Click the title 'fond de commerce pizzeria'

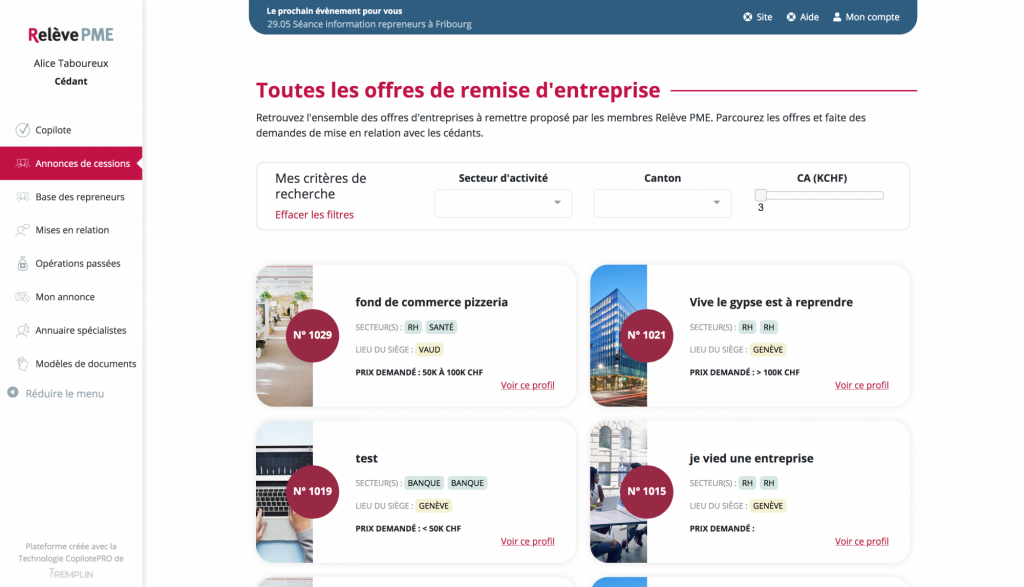pyautogui.click(x=432, y=302)
